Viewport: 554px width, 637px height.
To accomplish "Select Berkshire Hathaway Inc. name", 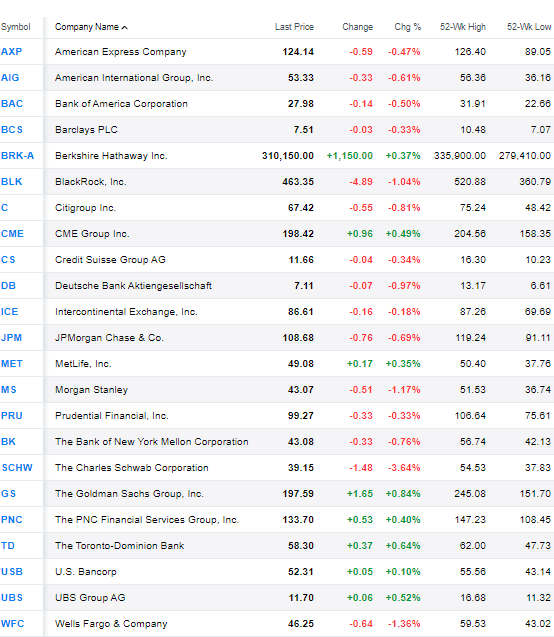I will 111,156.
